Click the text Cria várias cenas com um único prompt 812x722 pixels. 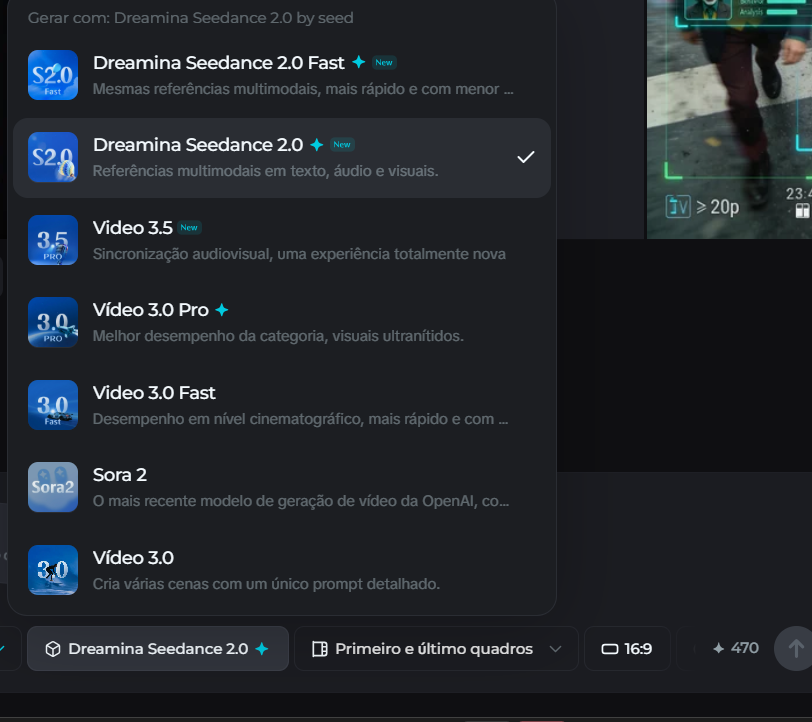click(266, 584)
